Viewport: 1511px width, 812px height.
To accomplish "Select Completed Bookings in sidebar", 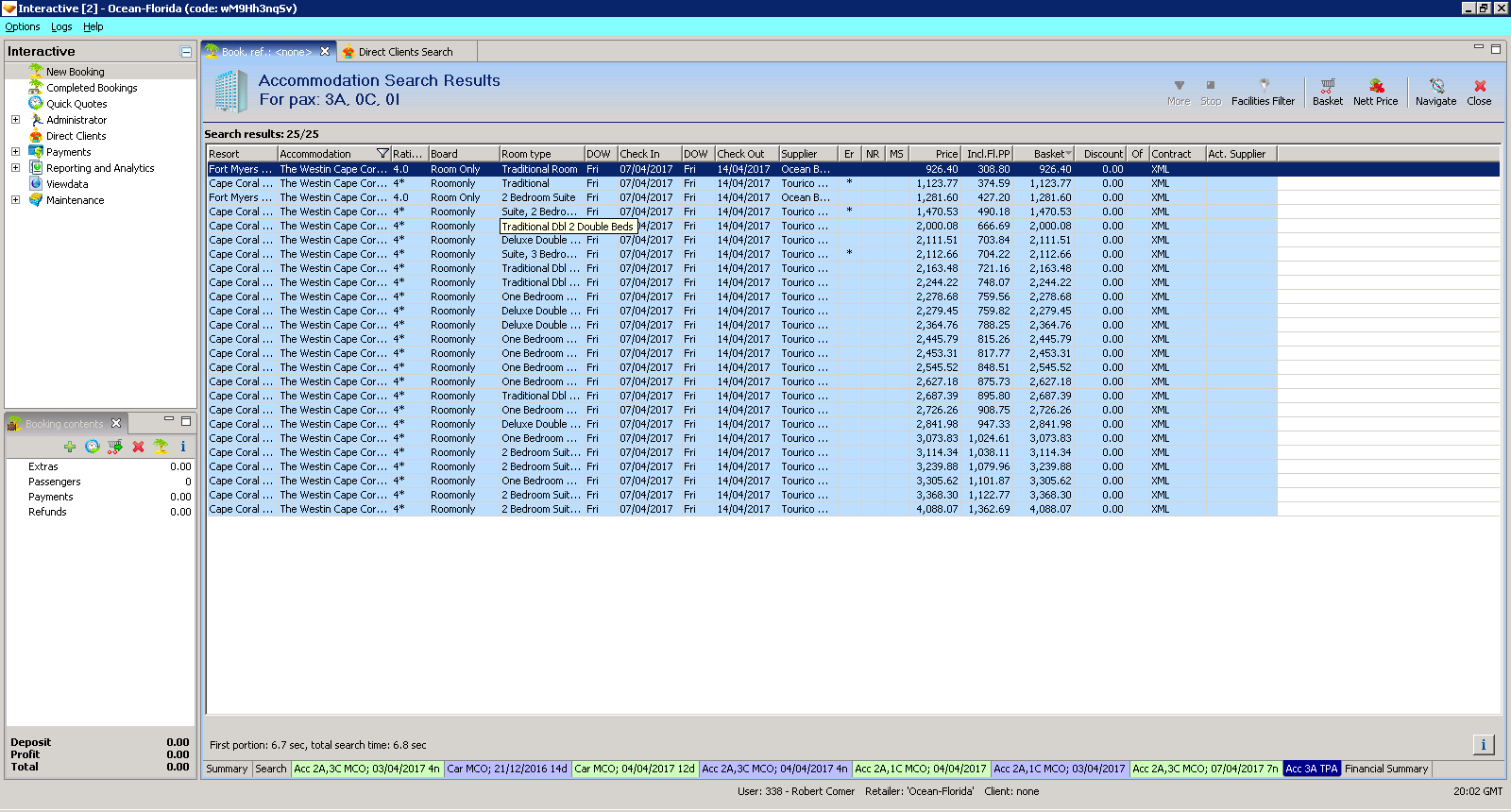I will click(92, 88).
